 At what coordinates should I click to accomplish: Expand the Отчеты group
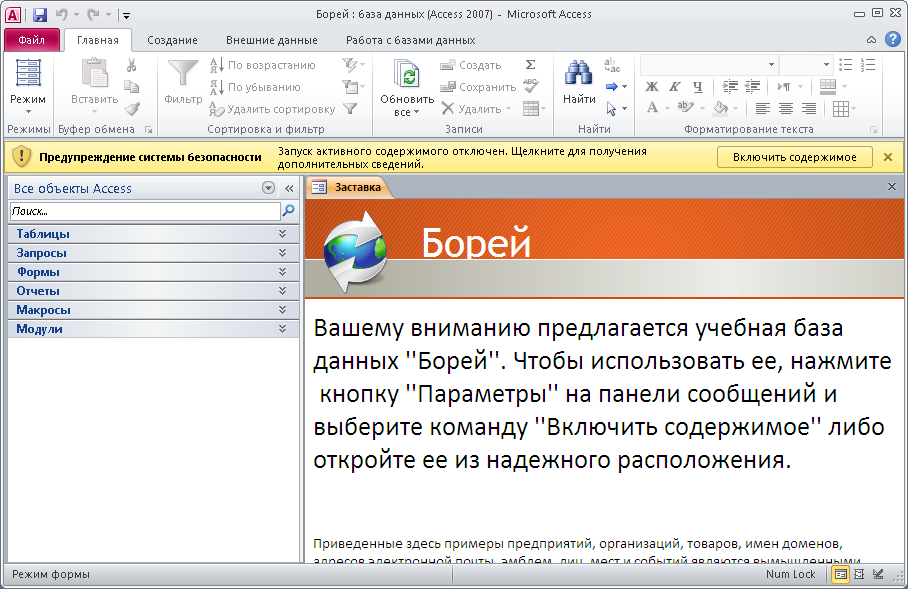point(153,291)
